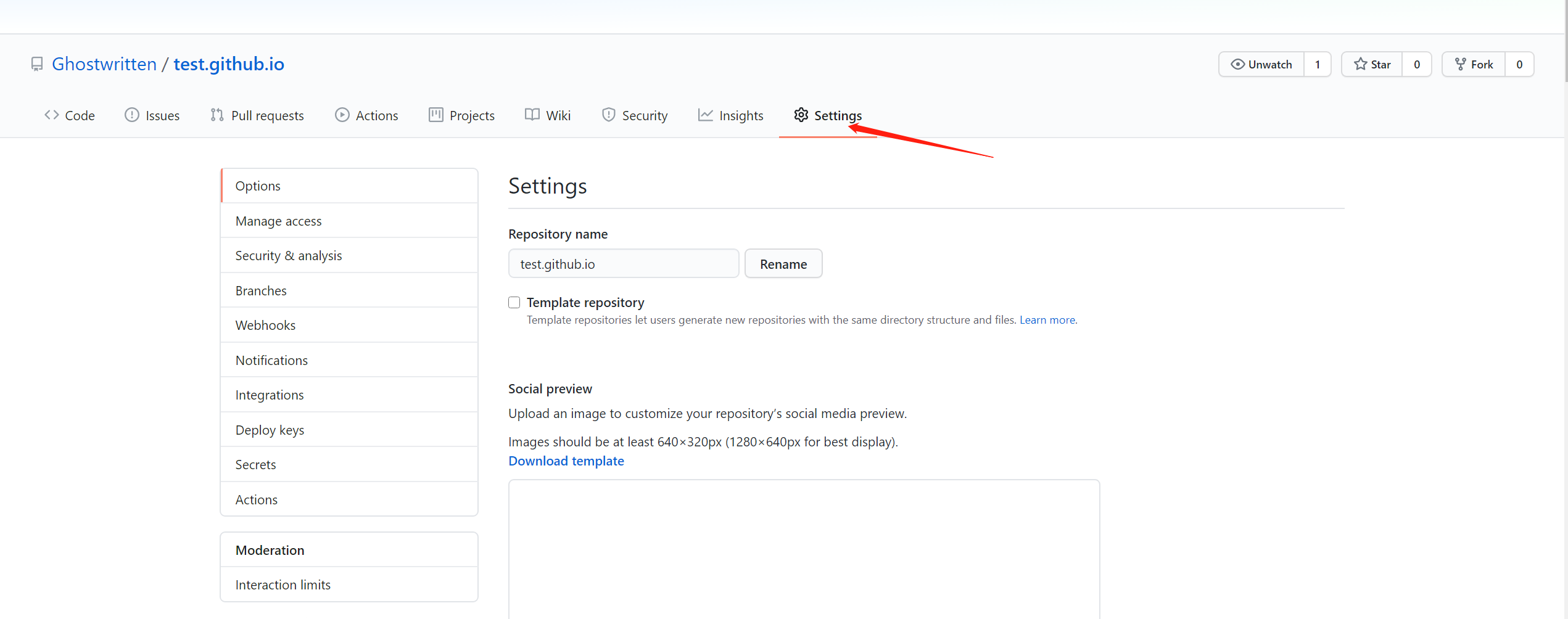Viewport: 1568px width, 619px height.
Task: Open the watchers count 1
Action: point(1318,64)
